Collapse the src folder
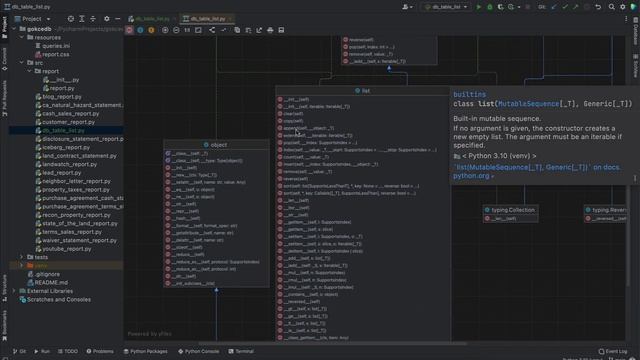This screenshot has width=640, height=360. click(x=22, y=63)
